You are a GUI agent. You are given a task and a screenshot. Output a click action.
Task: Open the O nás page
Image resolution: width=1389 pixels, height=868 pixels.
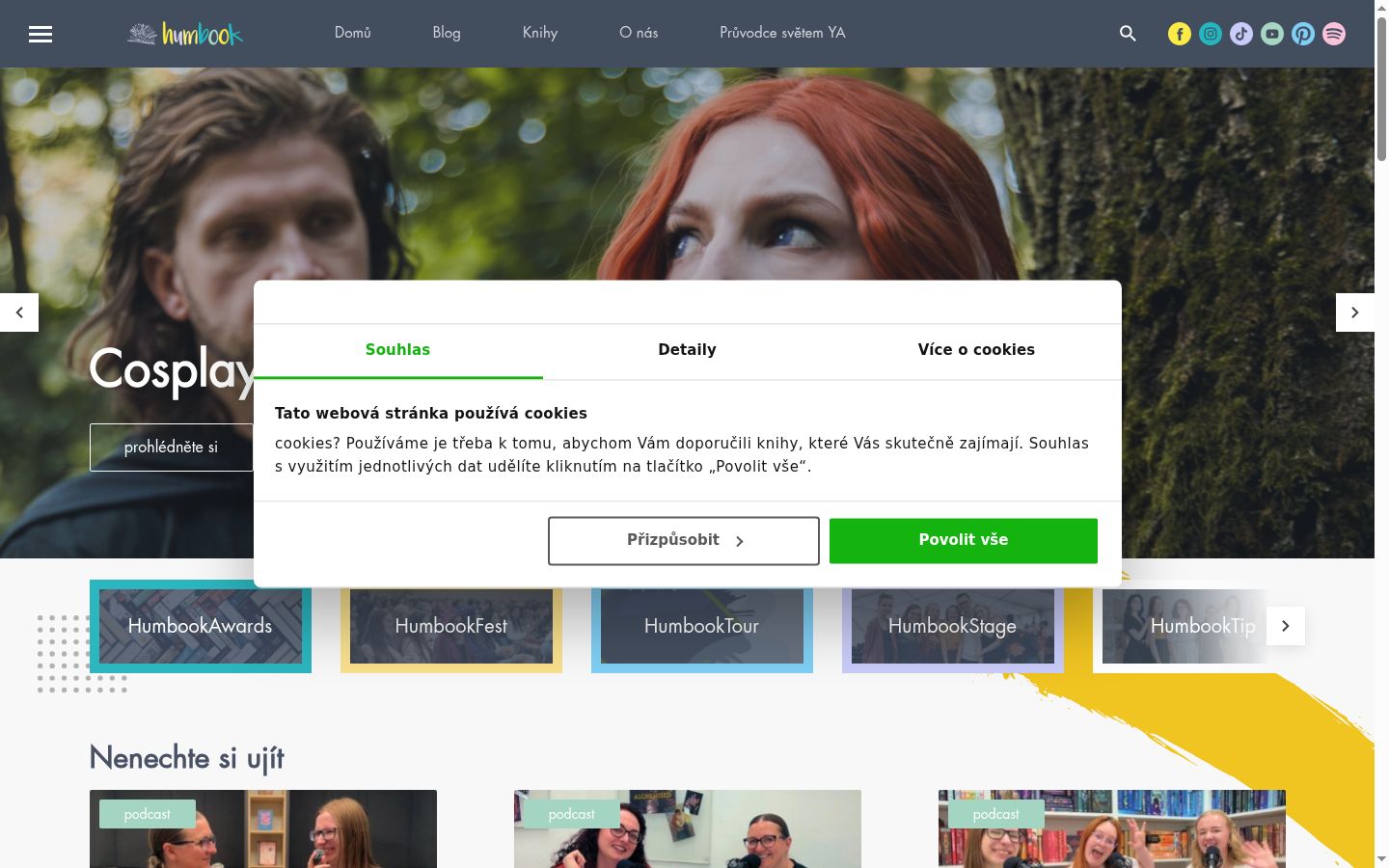click(x=639, y=33)
